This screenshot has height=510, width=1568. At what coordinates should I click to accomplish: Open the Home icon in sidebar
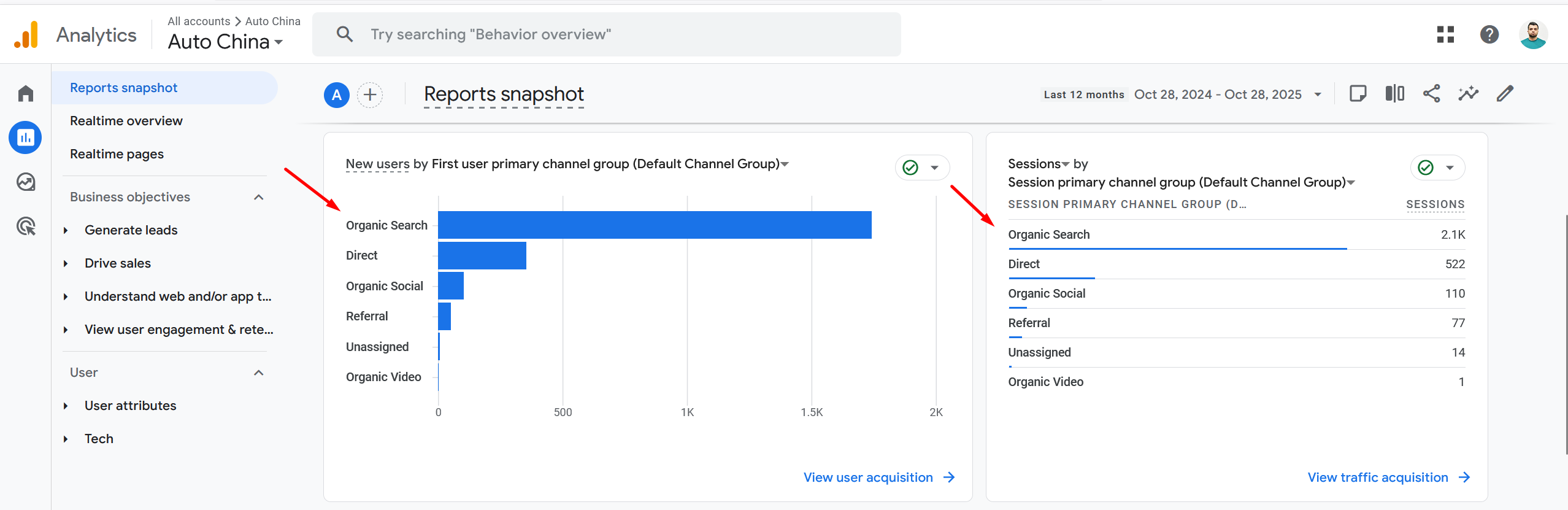(x=26, y=94)
